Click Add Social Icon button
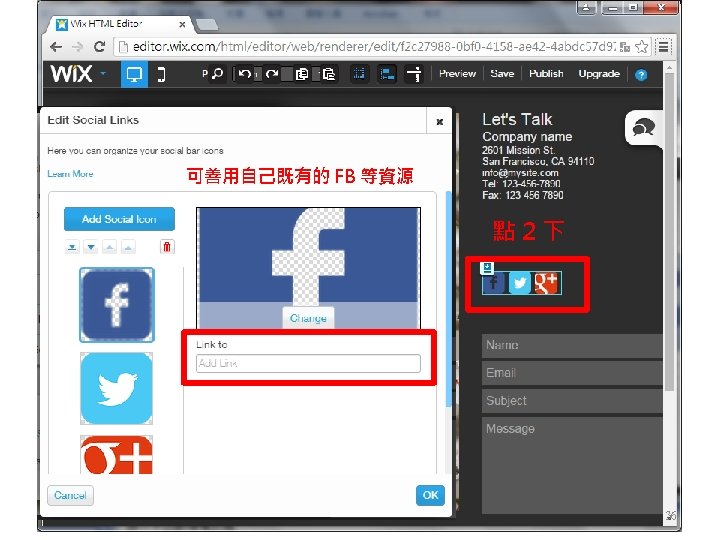 pyautogui.click(x=119, y=219)
